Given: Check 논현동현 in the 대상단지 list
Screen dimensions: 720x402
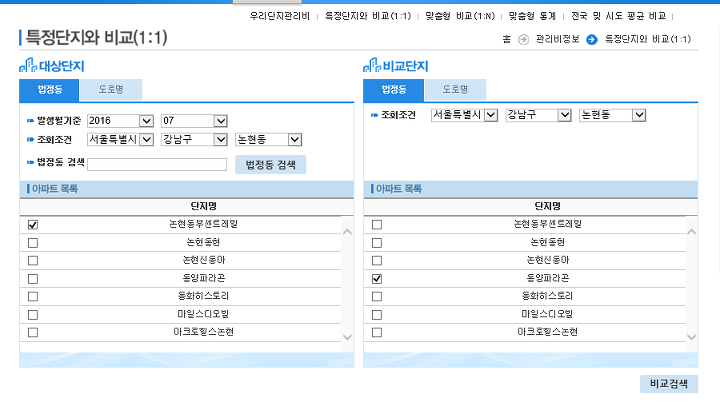Looking at the screenshot, I should (x=33, y=243).
